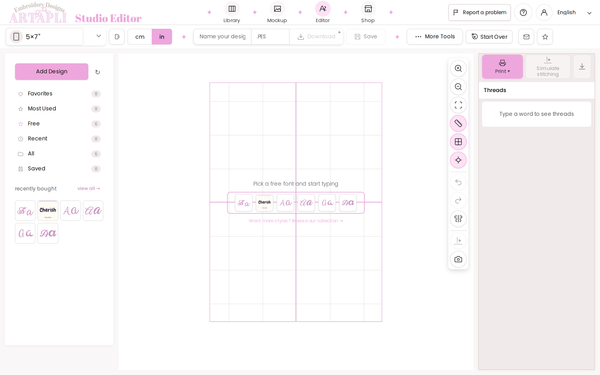Click the envelope mail icon

pos(526,37)
